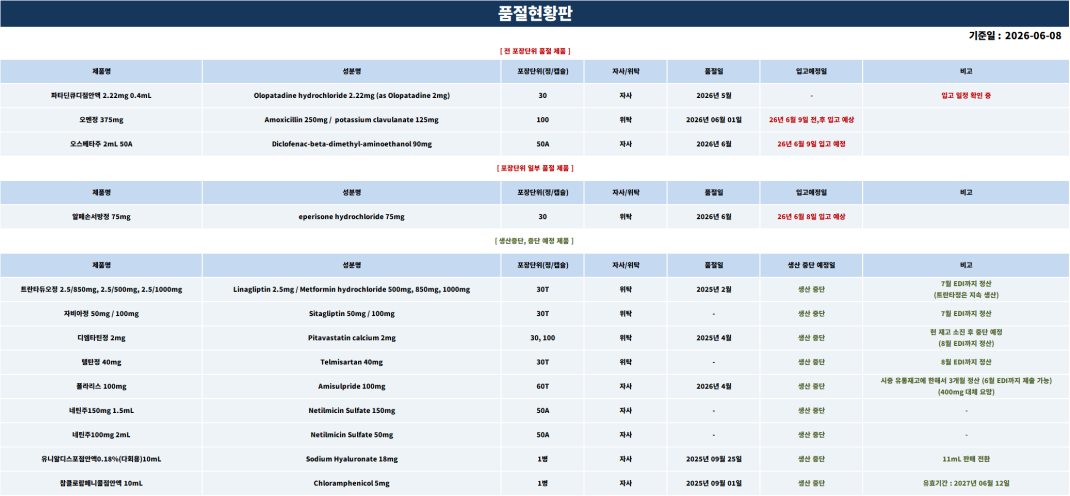Viewport: 1070px width, 496px height.
Task: Select the product cell left of Chloramphenicol 5mg
Action: pos(101,484)
